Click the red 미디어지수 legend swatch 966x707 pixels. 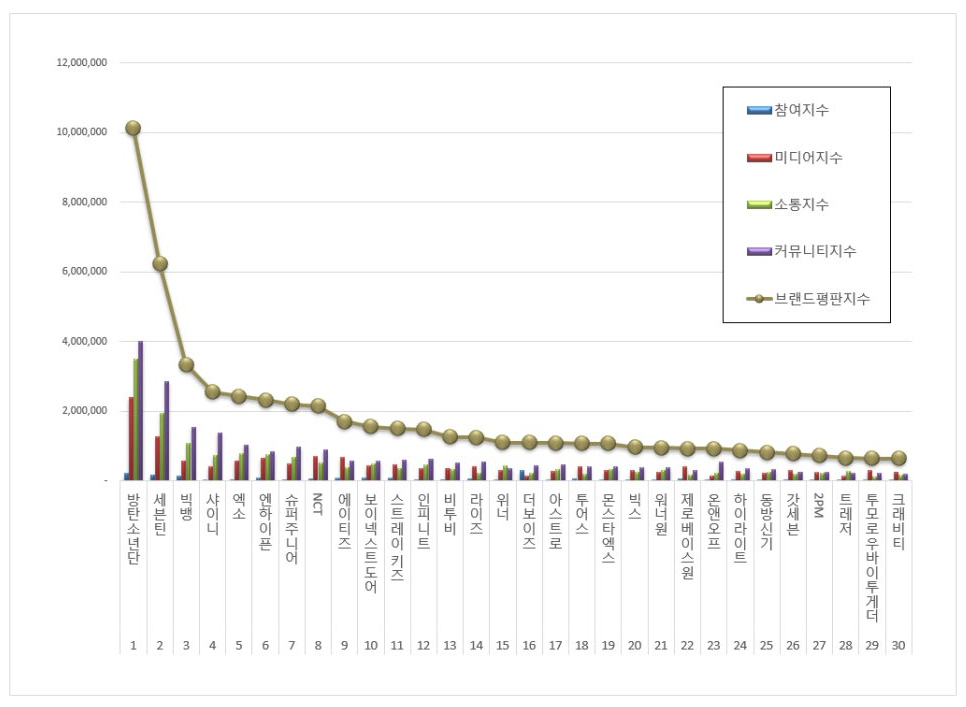tap(759, 157)
